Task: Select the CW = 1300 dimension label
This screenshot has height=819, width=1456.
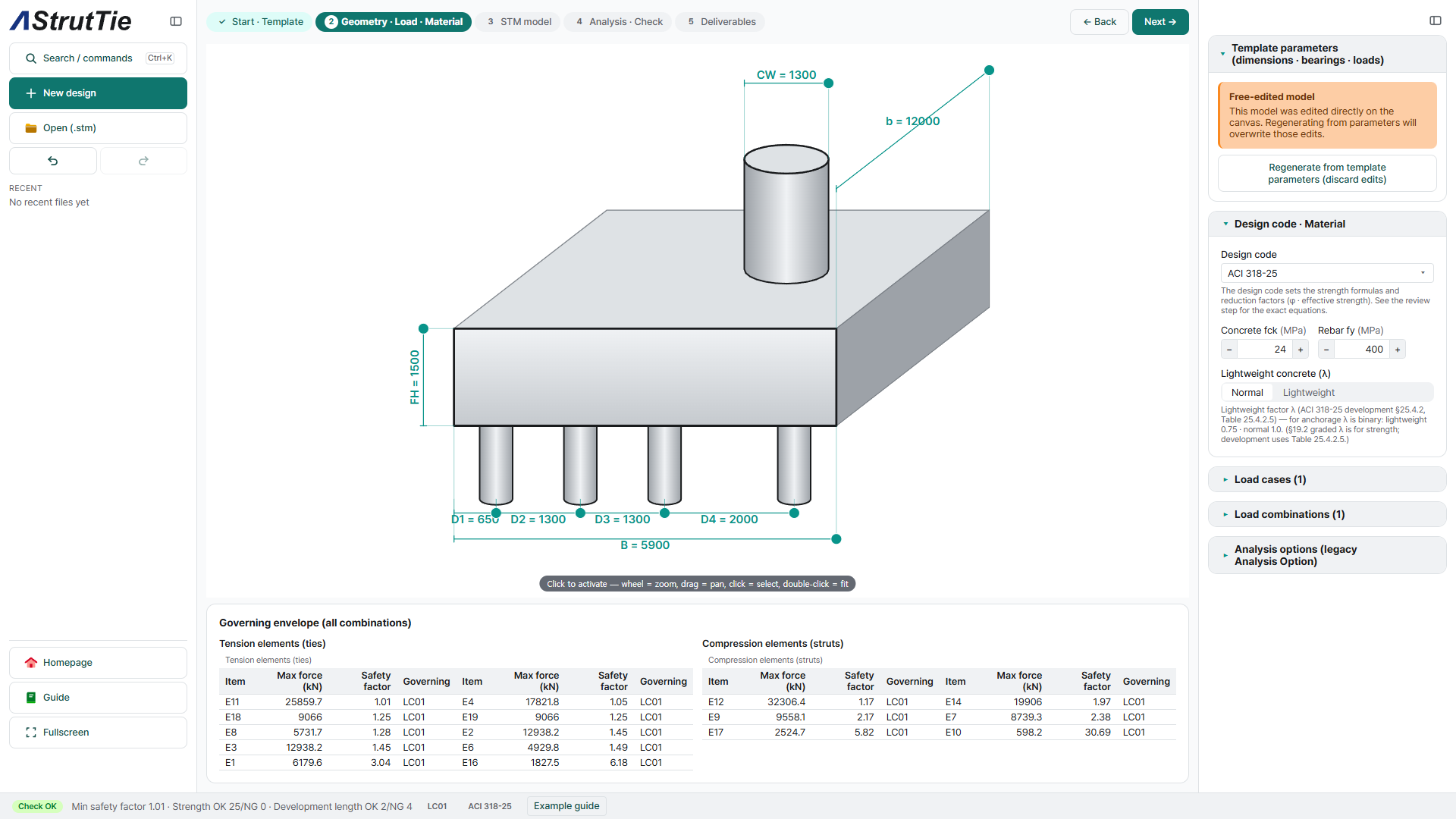Action: click(786, 75)
